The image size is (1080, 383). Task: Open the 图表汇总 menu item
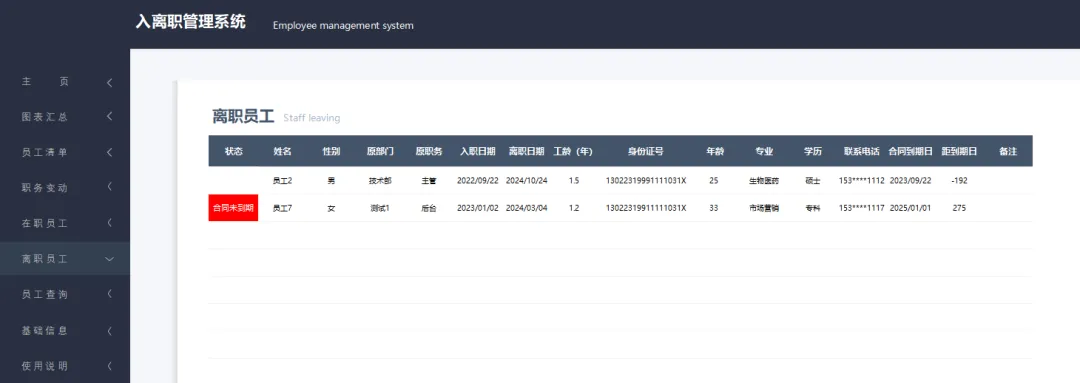pyautogui.click(x=45, y=117)
